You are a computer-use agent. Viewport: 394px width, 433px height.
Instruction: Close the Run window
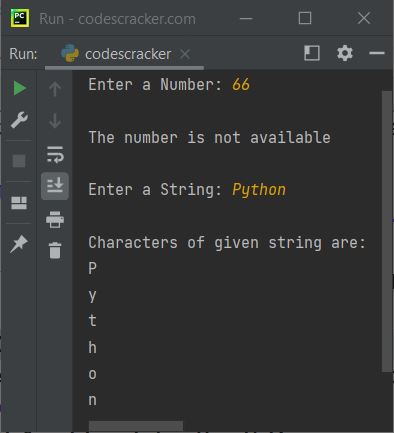364,18
